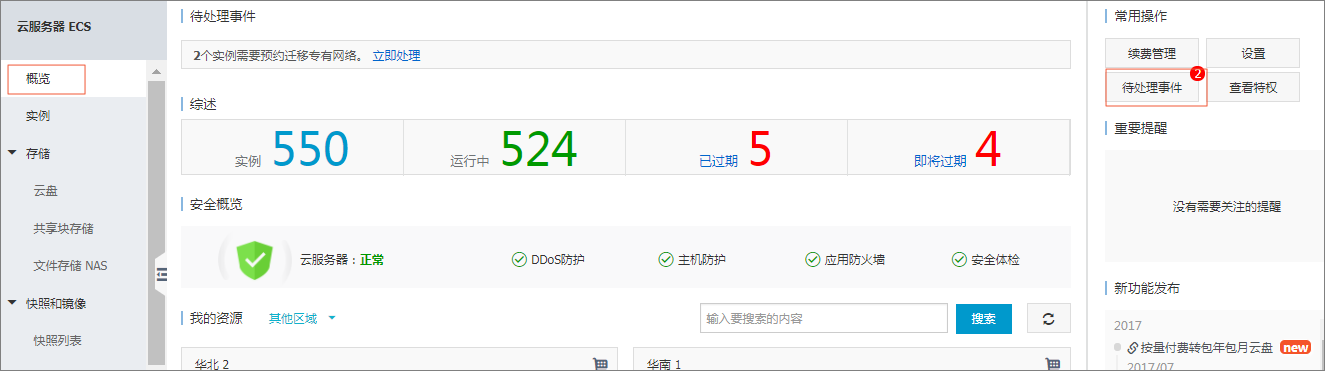Click the 550 total instances count
Screen dimensions: 1325x371
click(310, 149)
